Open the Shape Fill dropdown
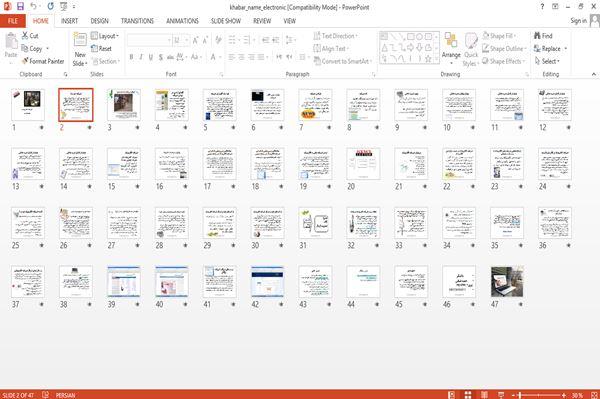 [x=499, y=36]
